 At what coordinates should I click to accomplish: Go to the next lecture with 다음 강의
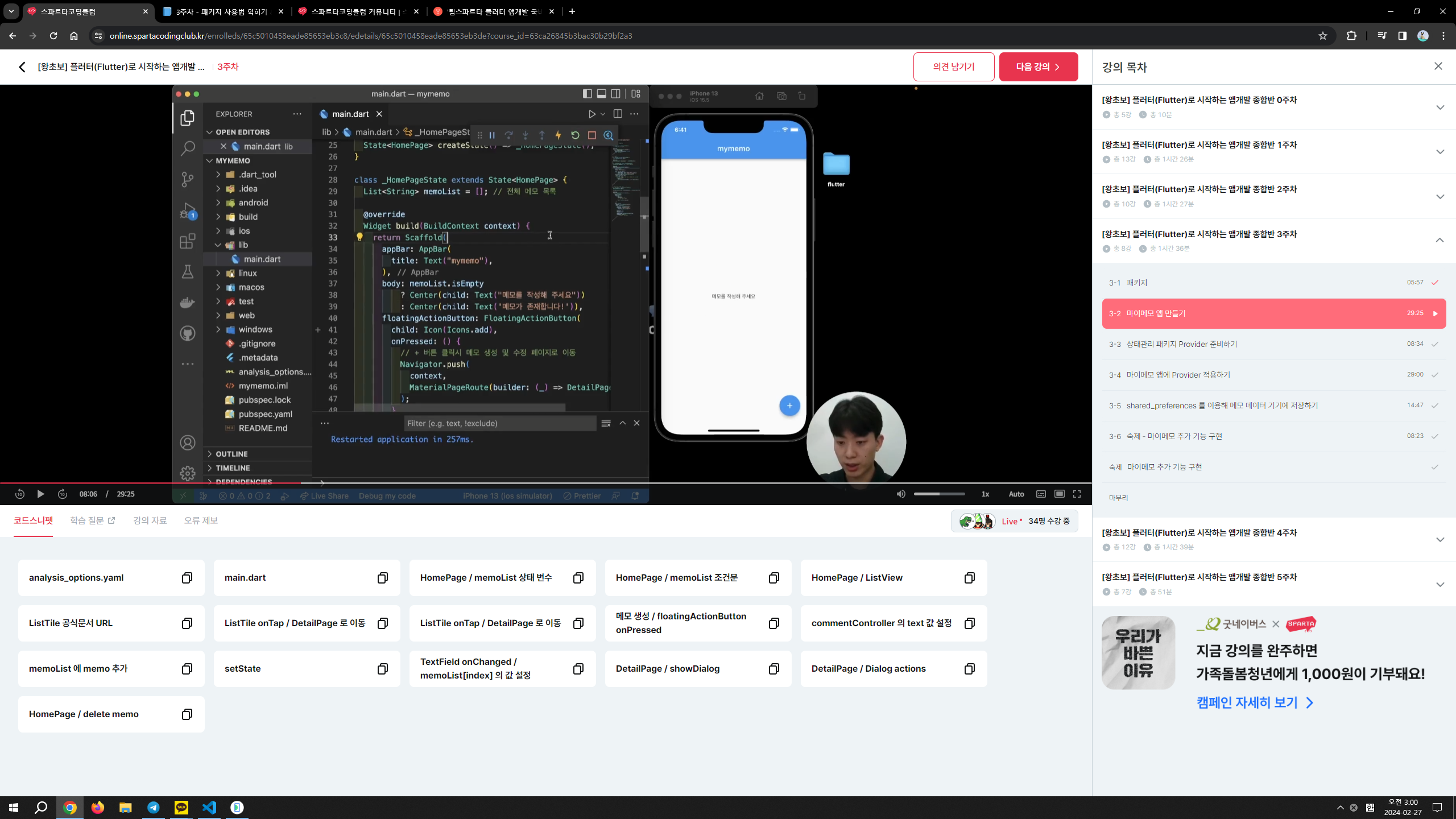(x=1039, y=67)
